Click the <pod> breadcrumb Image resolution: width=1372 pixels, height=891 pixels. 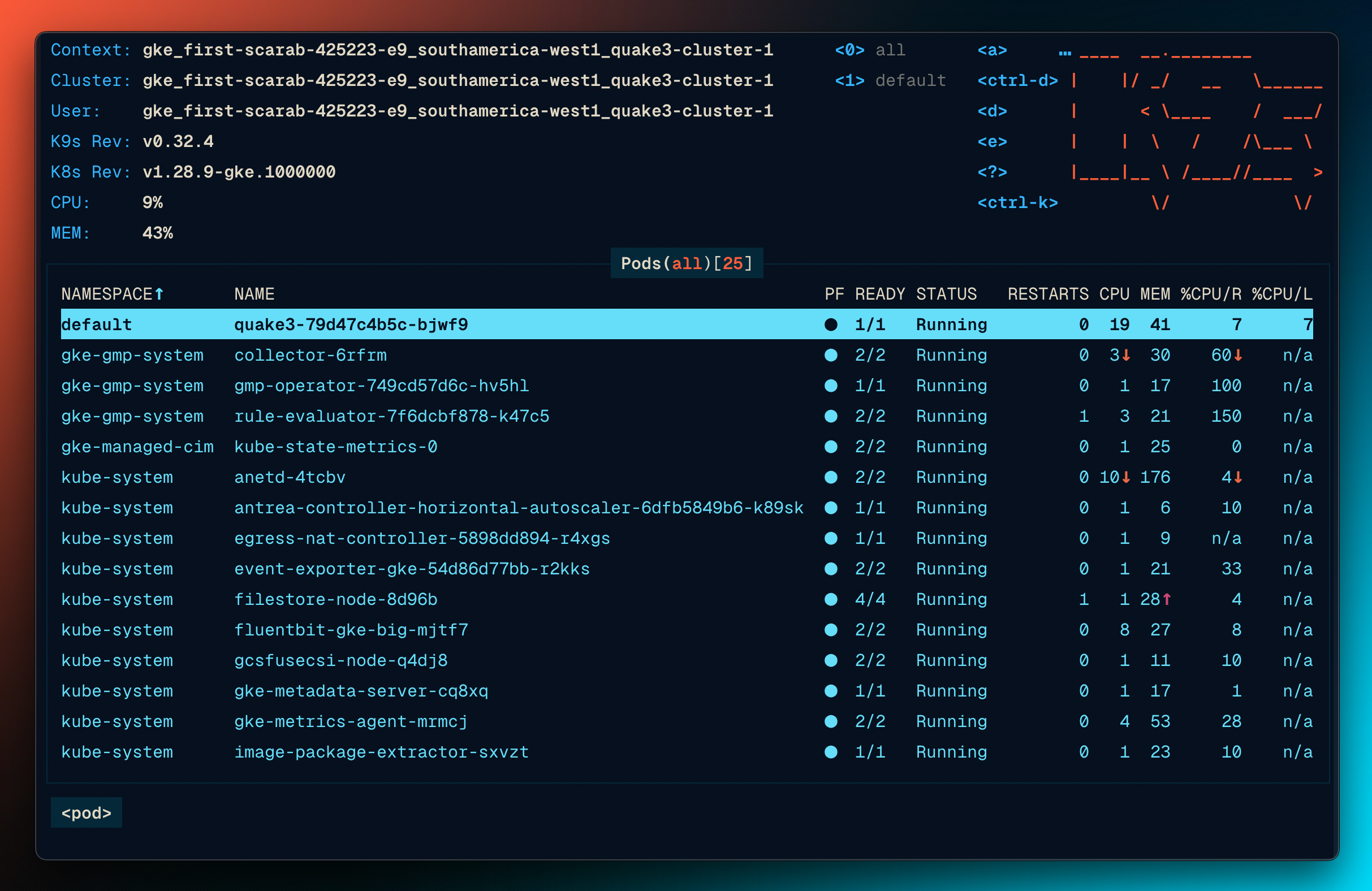(x=87, y=812)
